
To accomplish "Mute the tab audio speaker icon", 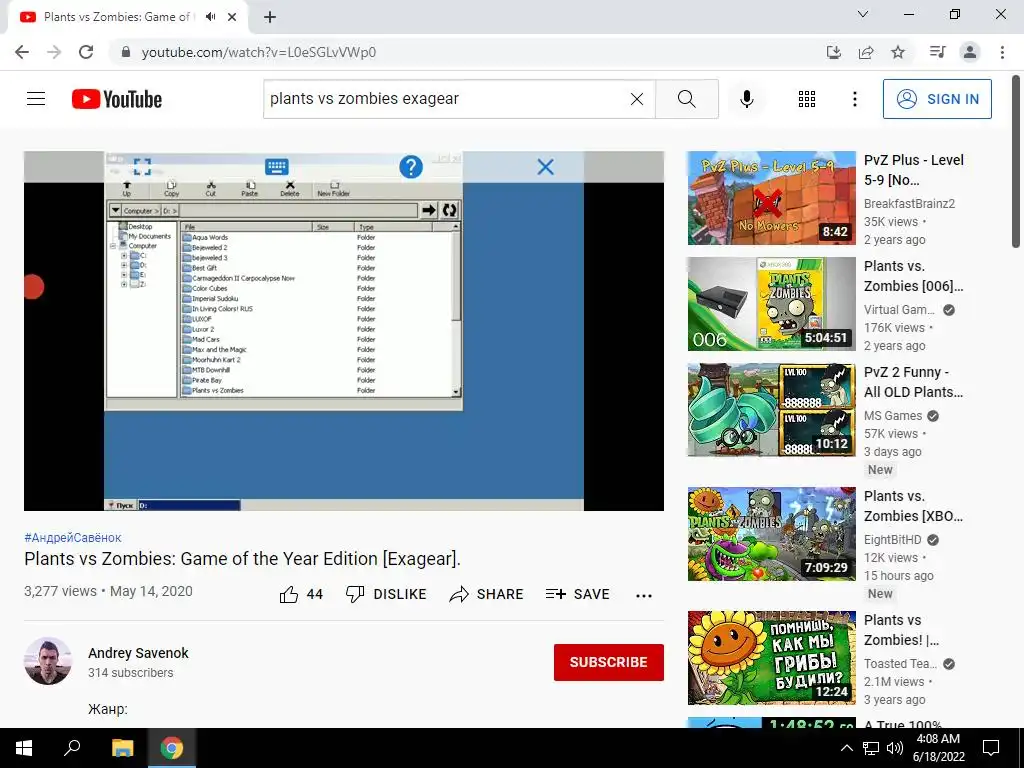I will pos(210,17).
